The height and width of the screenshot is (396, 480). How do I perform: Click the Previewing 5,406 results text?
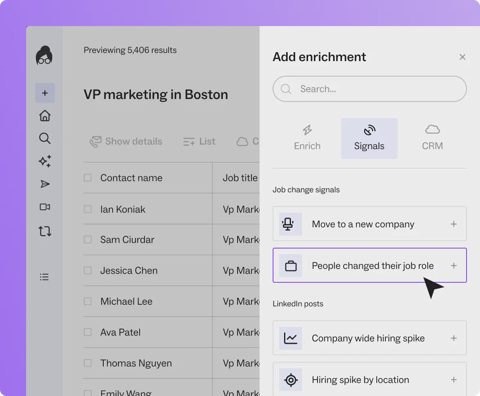(x=130, y=50)
